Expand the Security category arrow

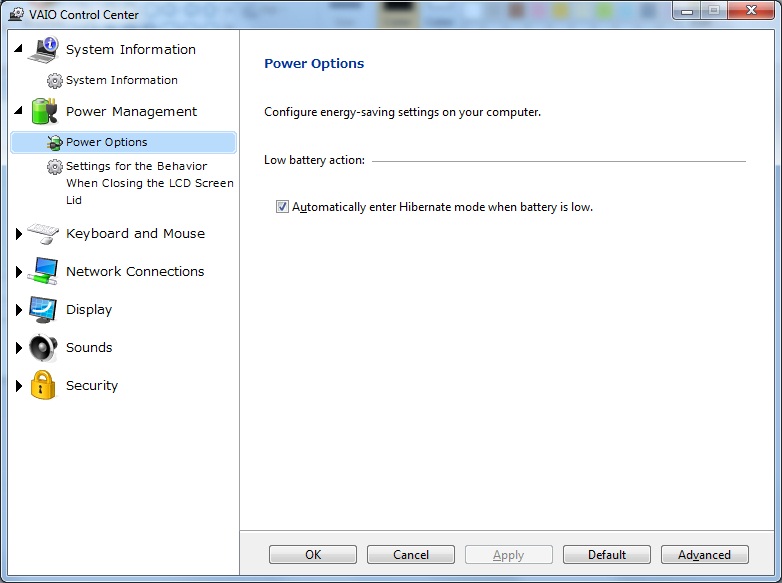[x=19, y=386]
